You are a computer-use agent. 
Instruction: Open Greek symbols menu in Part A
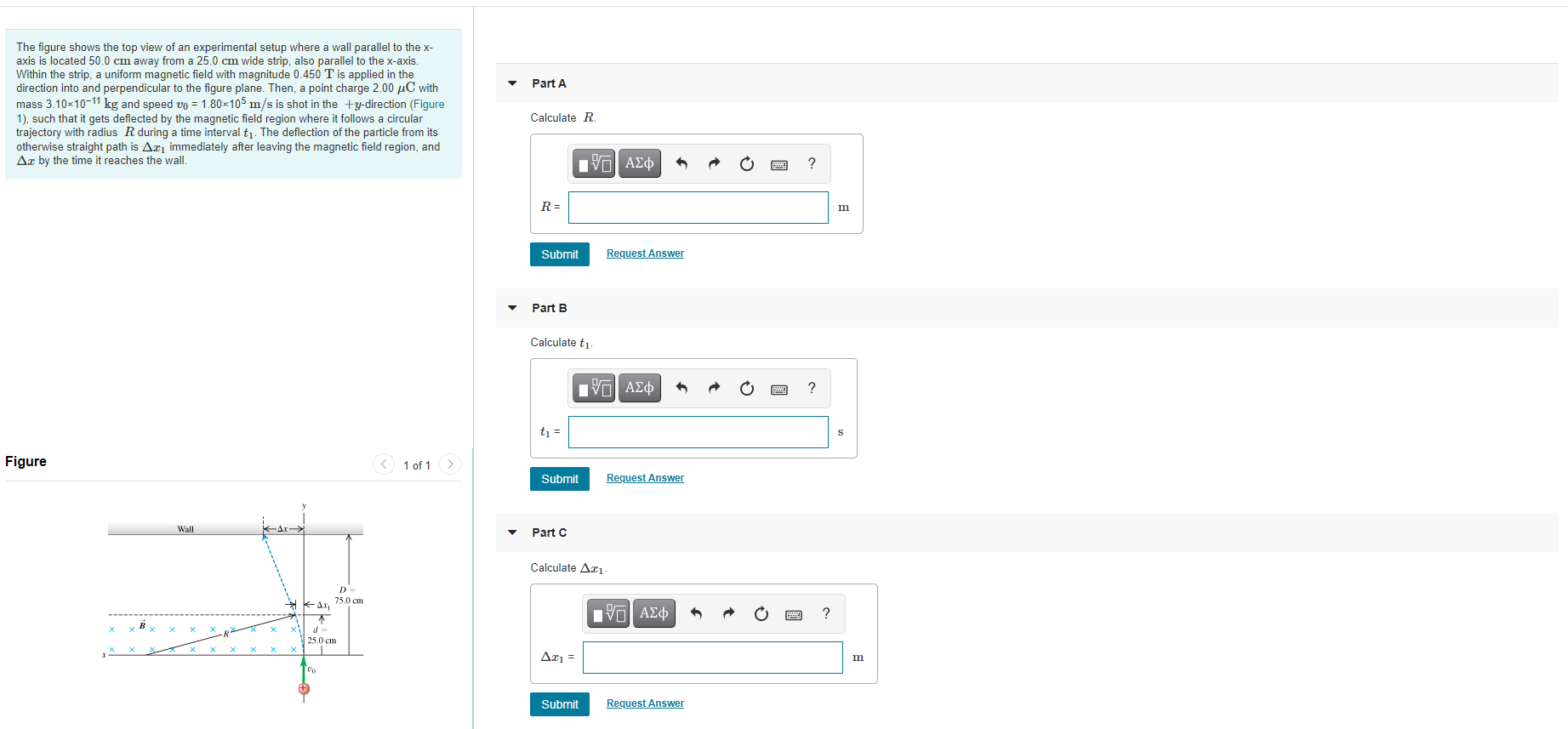point(640,162)
